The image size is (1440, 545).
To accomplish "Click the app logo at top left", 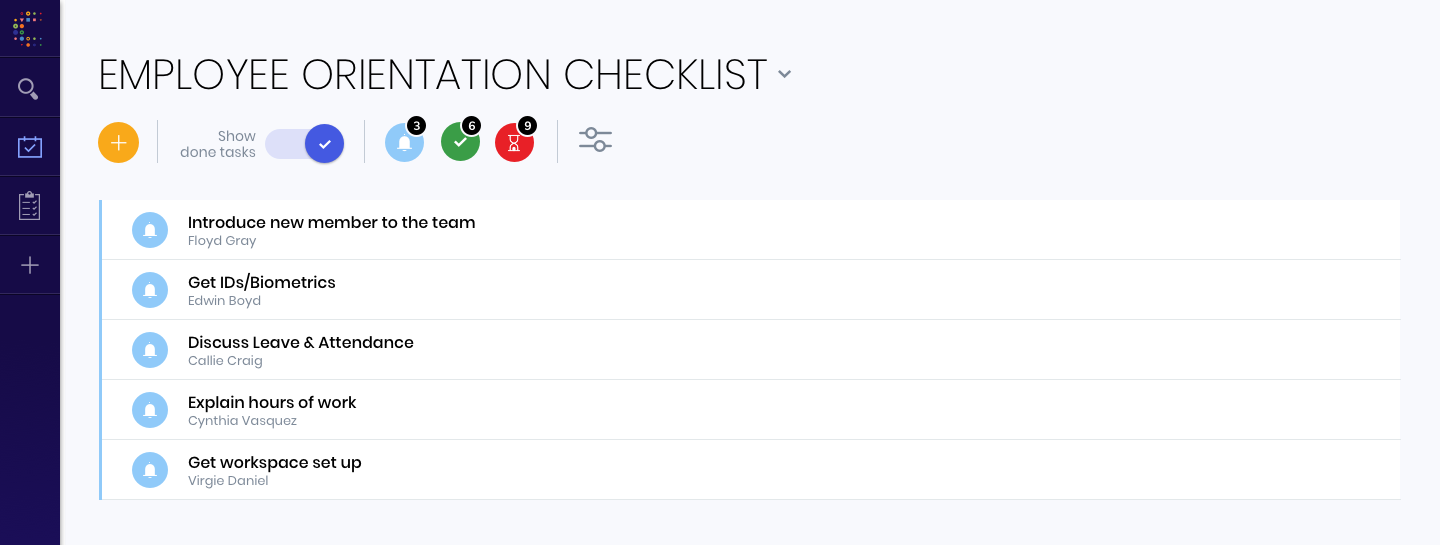I will [29, 29].
